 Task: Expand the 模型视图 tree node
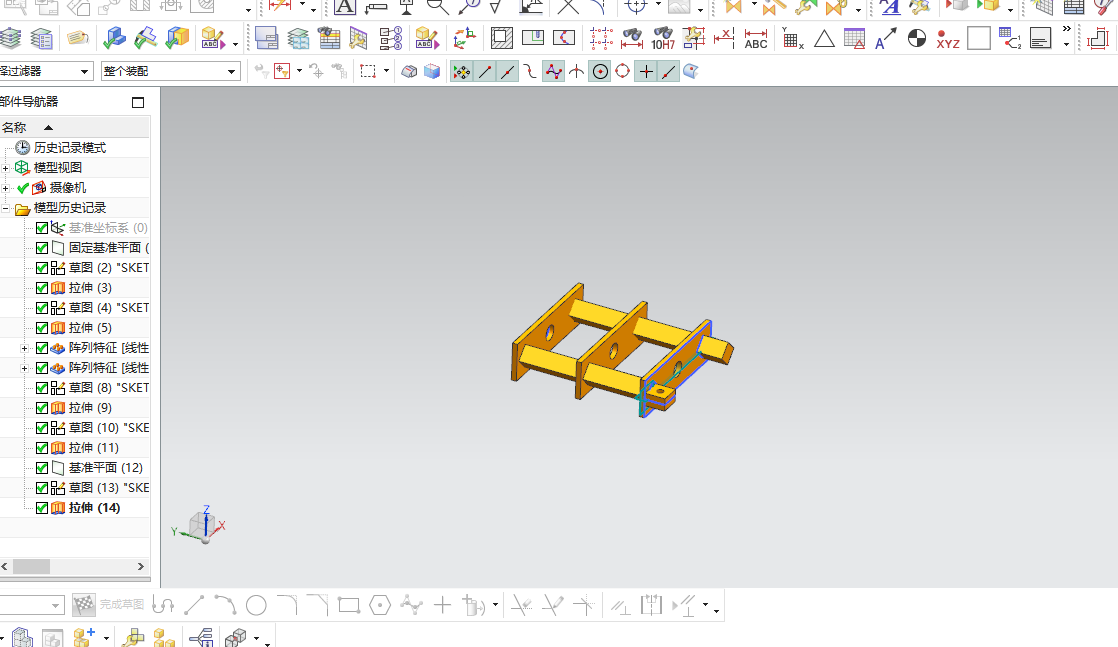[x=6, y=168]
